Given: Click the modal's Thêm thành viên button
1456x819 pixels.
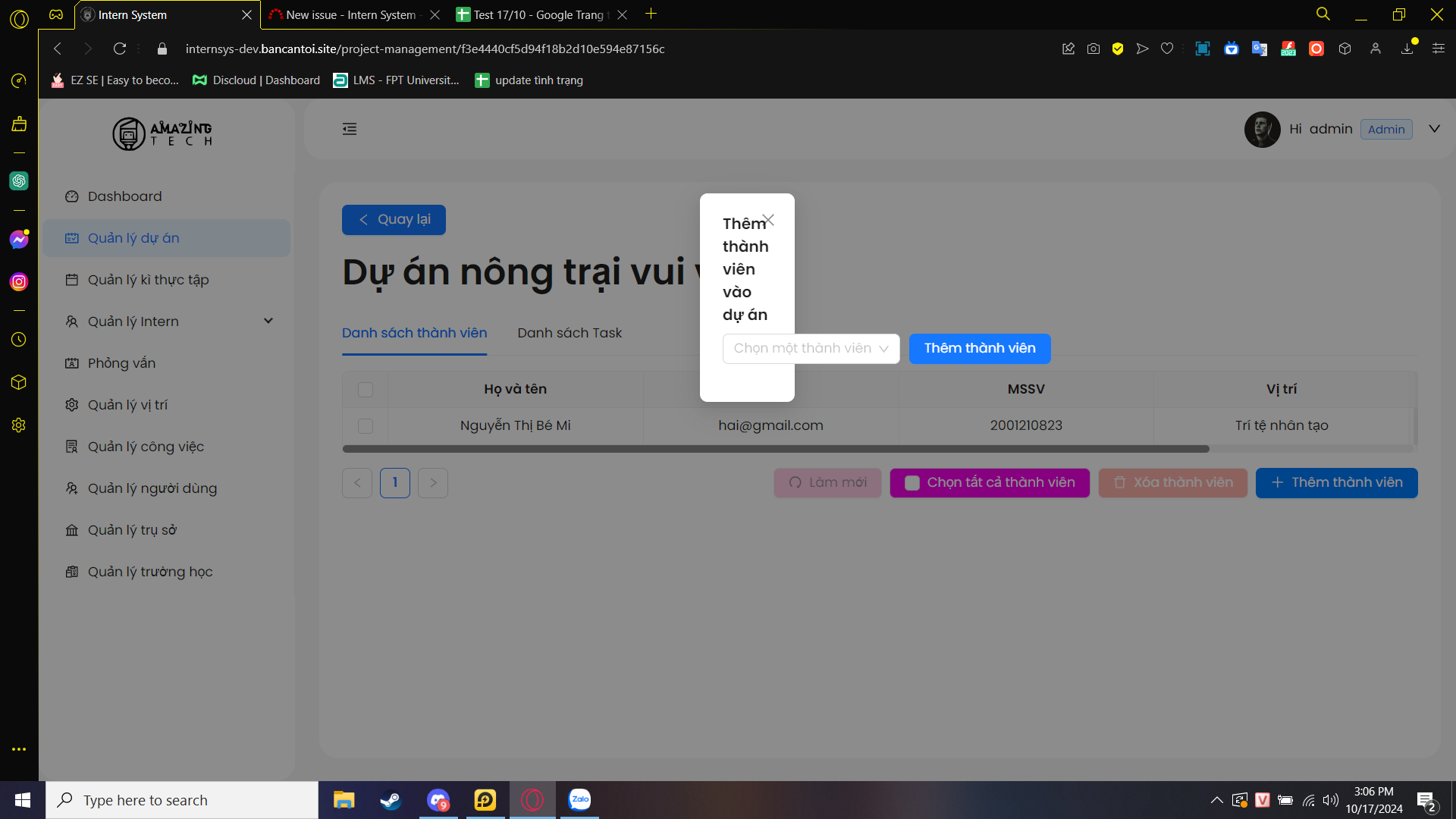Looking at the screenshot, I should point(979,348).
